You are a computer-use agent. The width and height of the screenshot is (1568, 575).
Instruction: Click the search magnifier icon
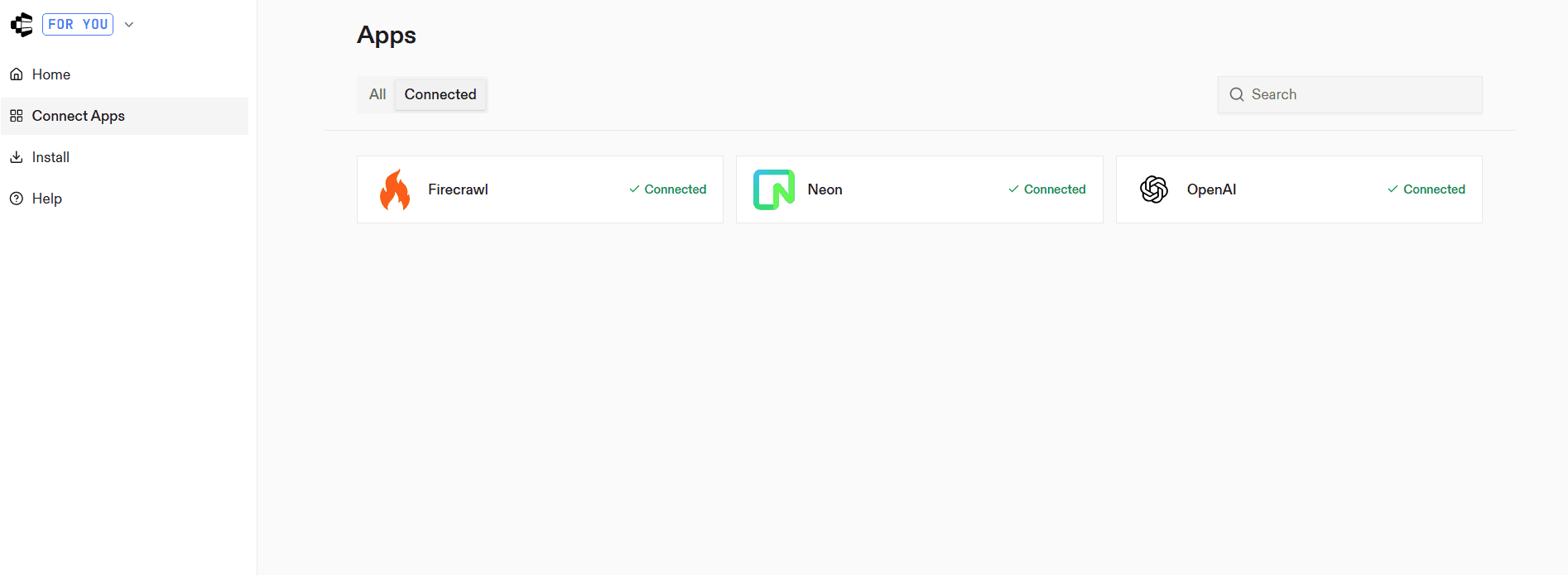tap(1237, 94)
